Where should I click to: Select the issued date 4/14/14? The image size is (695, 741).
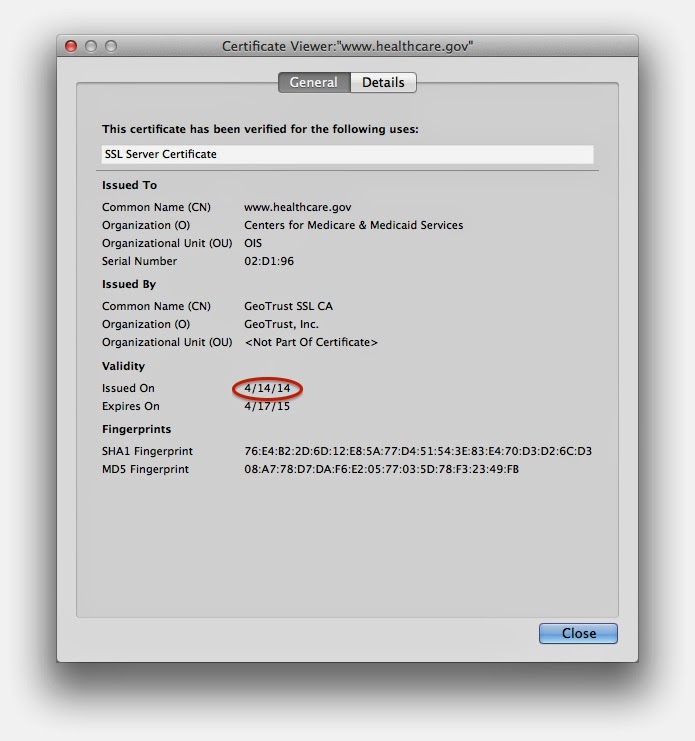pos(267,388)
